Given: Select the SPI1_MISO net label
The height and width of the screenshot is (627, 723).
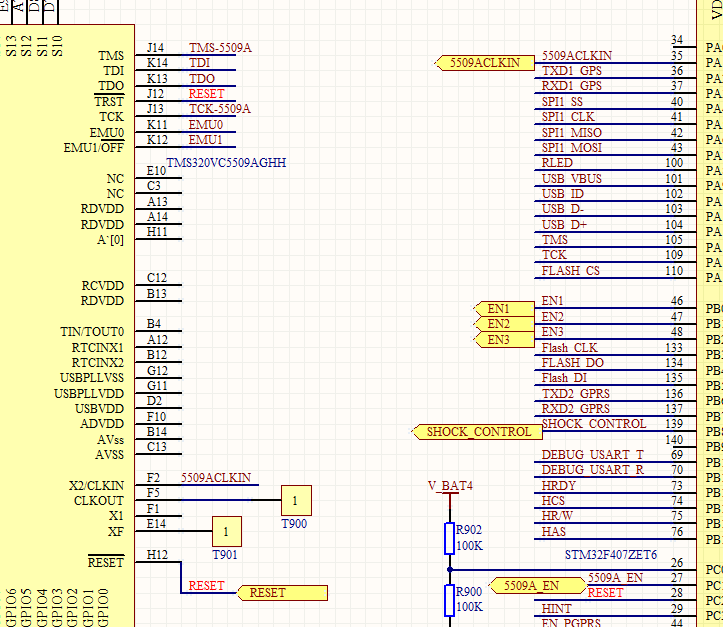Looking at the screenshot, I should tap(572, 132).
